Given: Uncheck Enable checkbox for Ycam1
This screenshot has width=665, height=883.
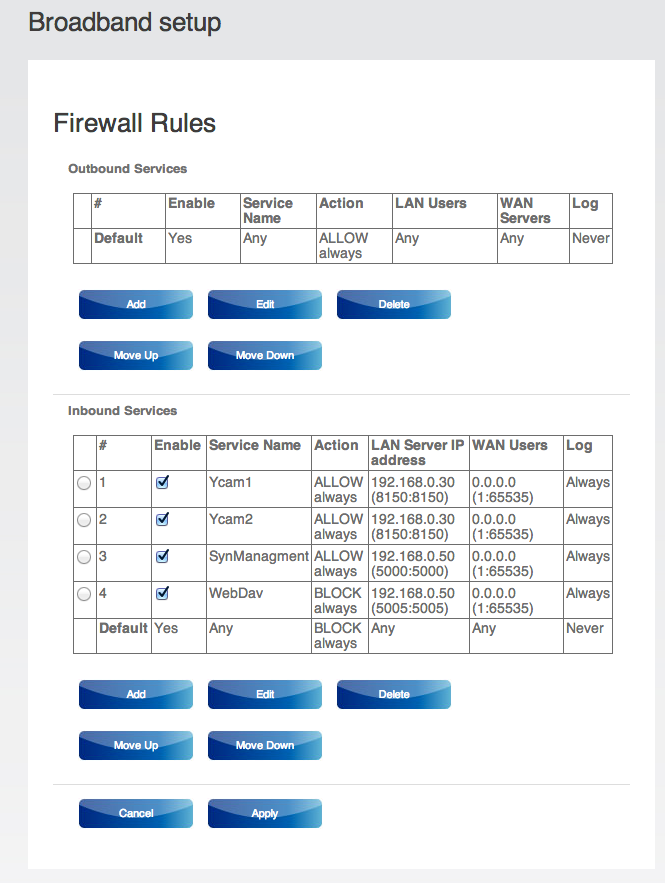Looking at the screenshot, I should (x=162, y=482).
